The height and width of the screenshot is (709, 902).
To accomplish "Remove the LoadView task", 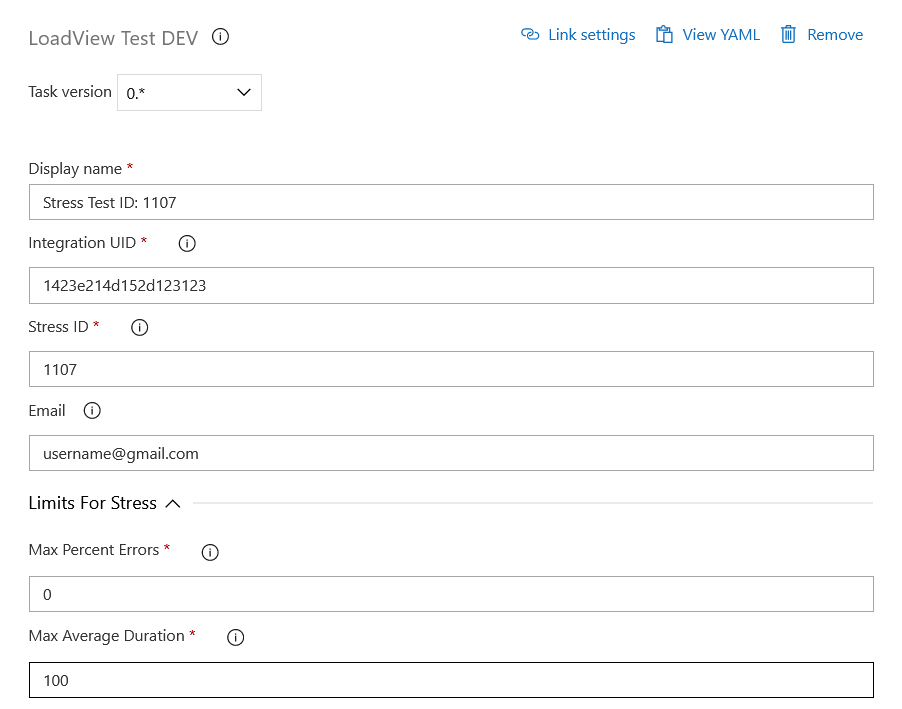I will pyautogui.click(x=834, y=35).
